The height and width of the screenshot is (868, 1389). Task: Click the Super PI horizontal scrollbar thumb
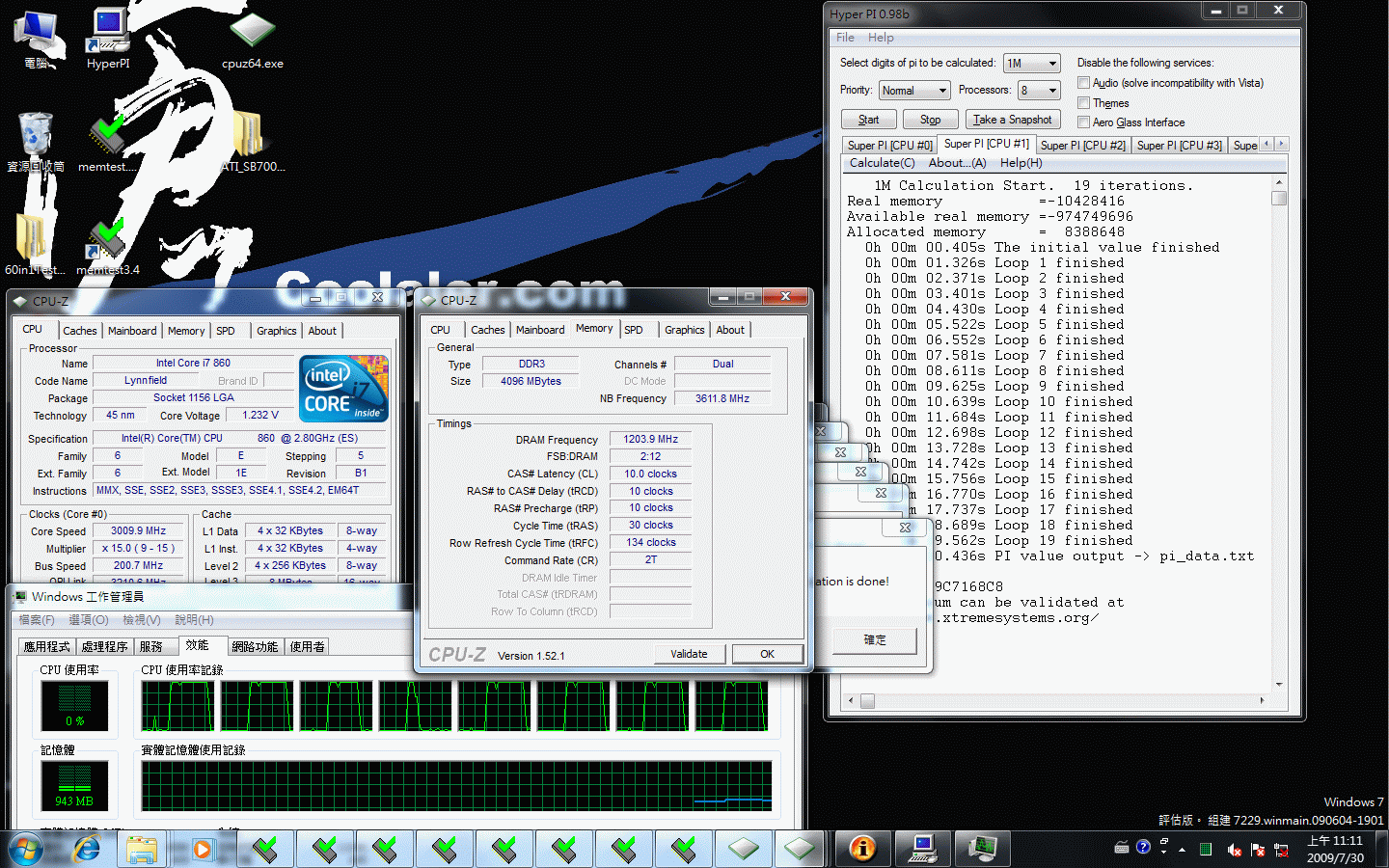click(x=867, y=701)
